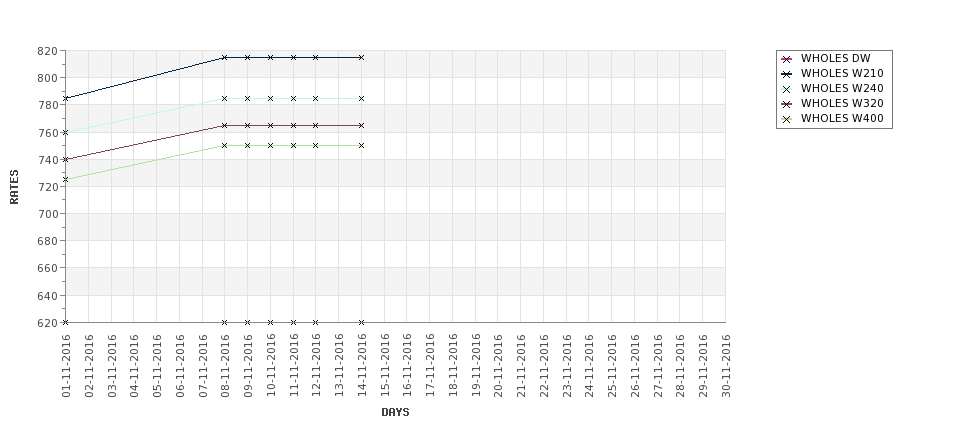Click W210 data point at 09-11-2016
The width and height of the screenshot is (975, 429).
[247, 57]
